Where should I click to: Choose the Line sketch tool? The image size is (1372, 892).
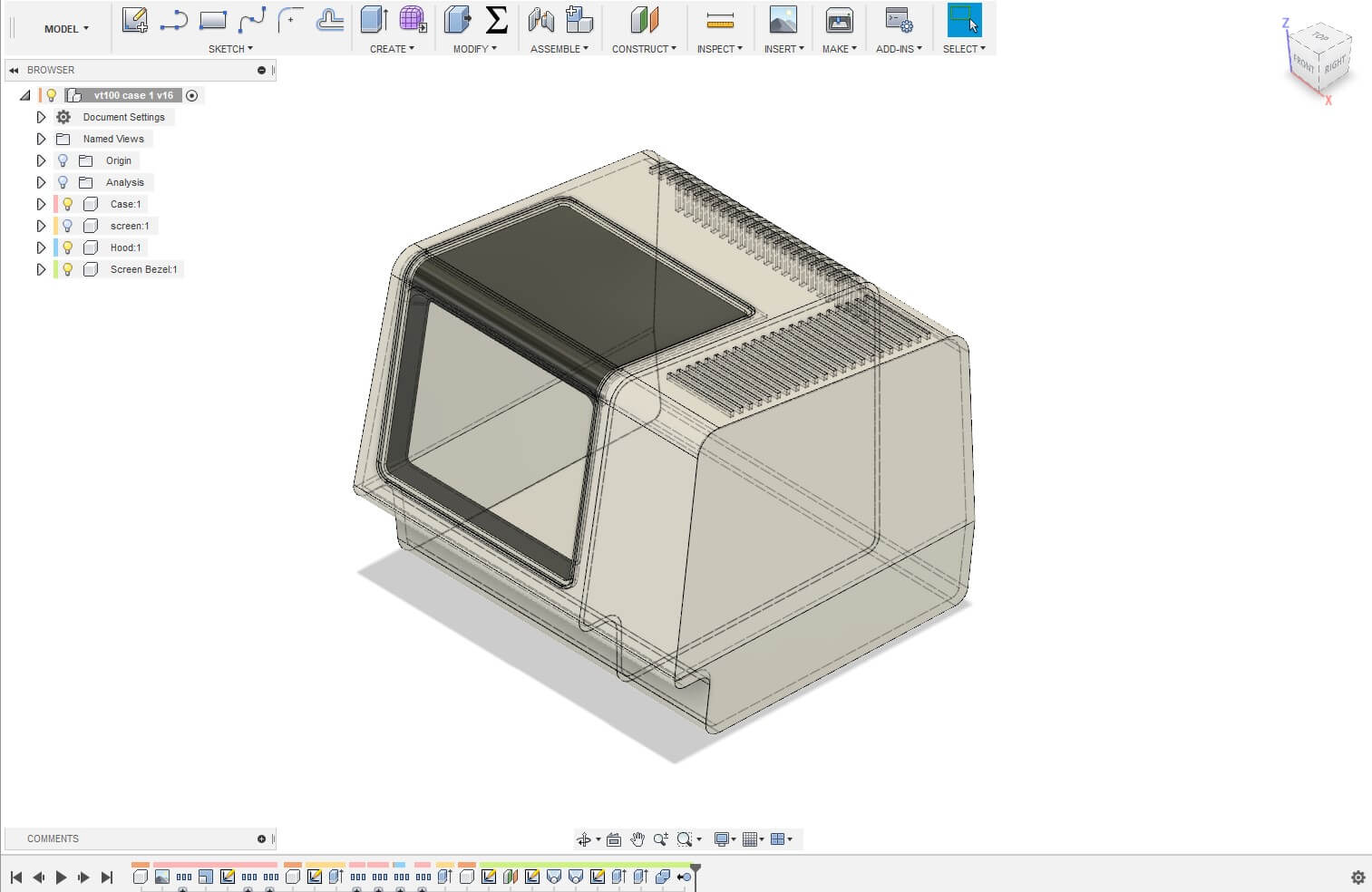click(x=173, y=20)
